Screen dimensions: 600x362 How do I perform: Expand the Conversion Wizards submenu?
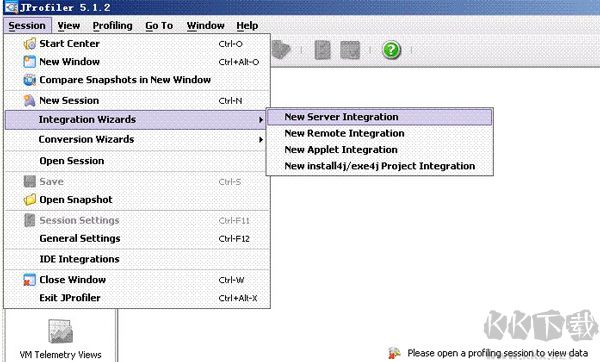pos(135,139)
